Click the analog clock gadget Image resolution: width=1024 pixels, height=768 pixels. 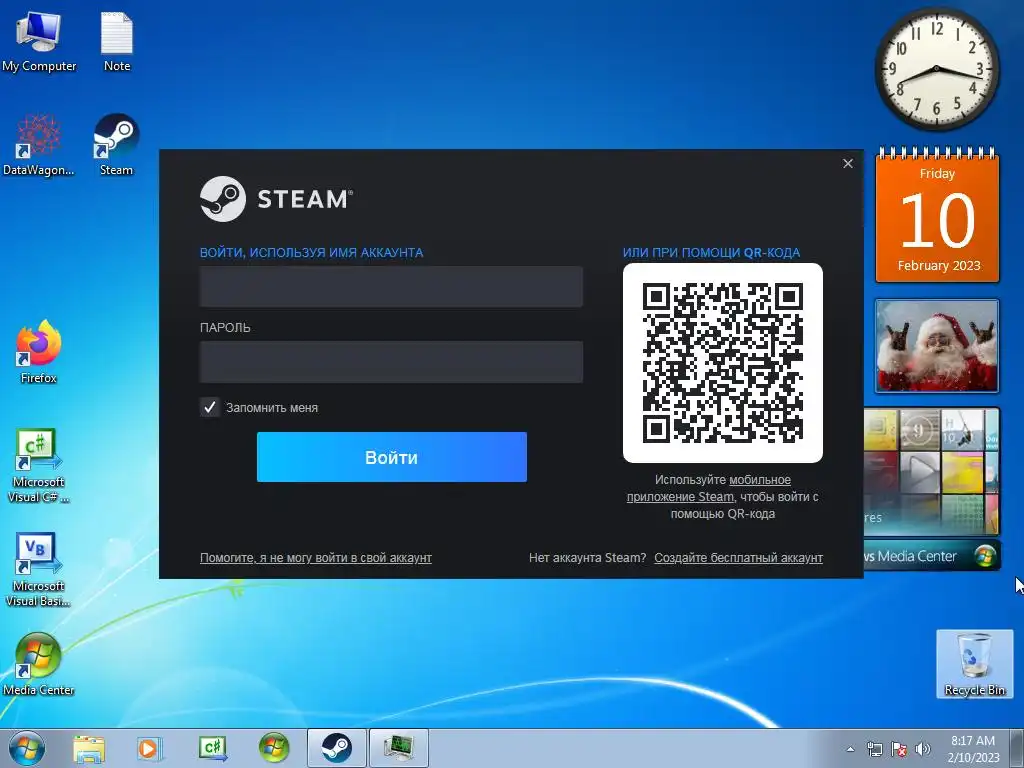pyautogui.click(x=936, y=69)
